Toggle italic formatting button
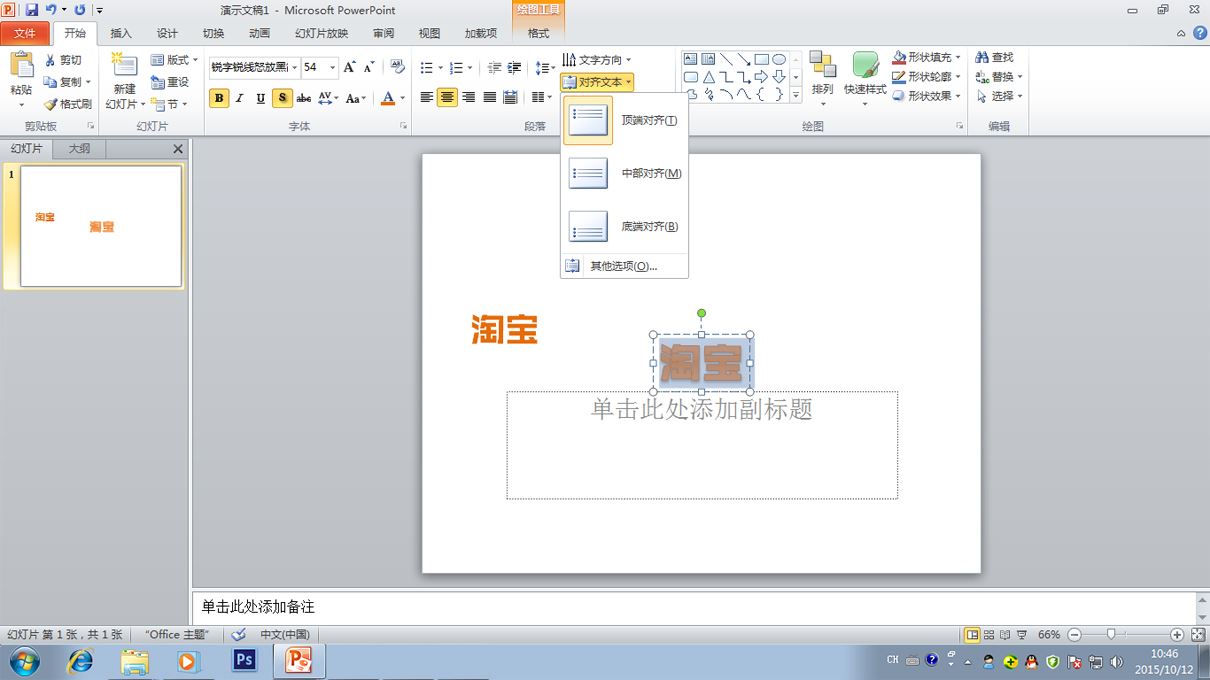Screen dimensions: 1210x680 (240, 98)
